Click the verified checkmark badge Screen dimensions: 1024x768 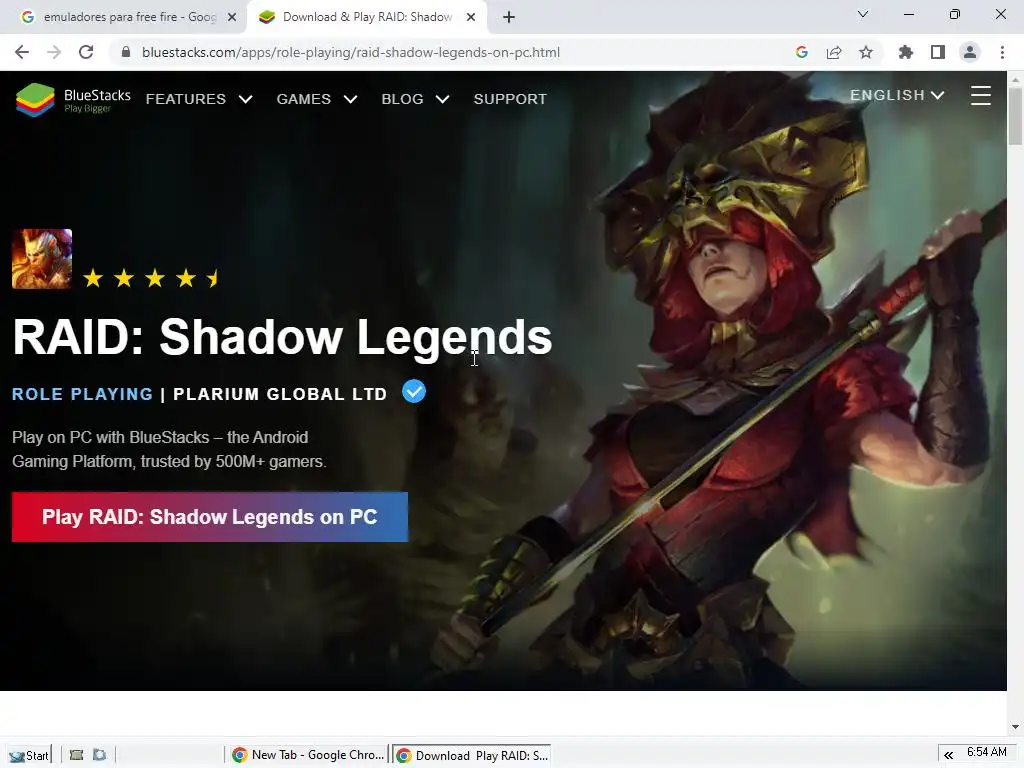coord(414,392)
